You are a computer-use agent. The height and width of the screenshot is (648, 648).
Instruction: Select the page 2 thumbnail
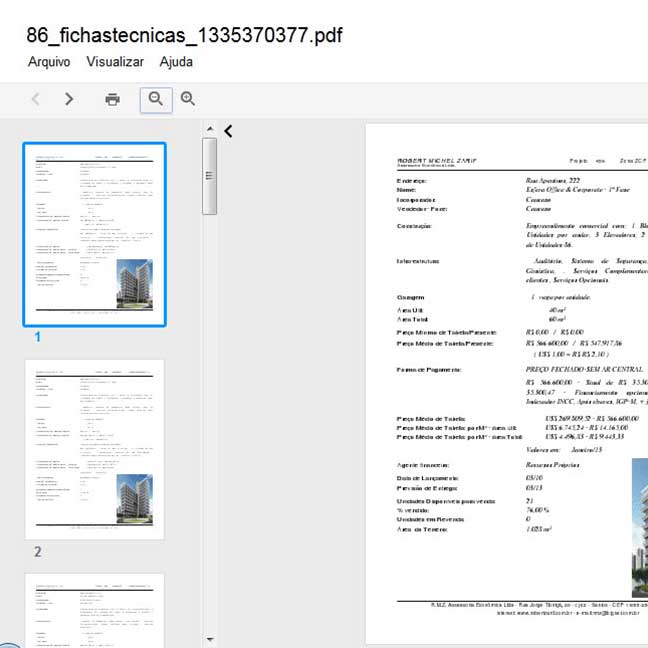[95, 449]
